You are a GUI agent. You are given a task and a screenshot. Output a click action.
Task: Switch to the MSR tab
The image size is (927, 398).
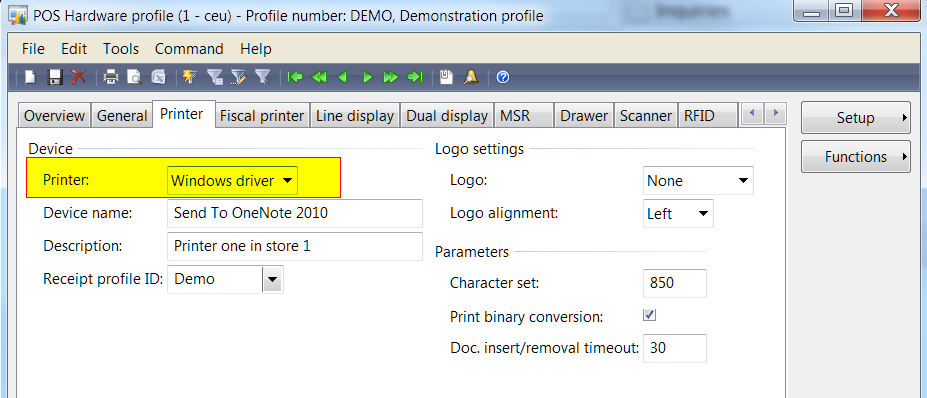[524, 116]
